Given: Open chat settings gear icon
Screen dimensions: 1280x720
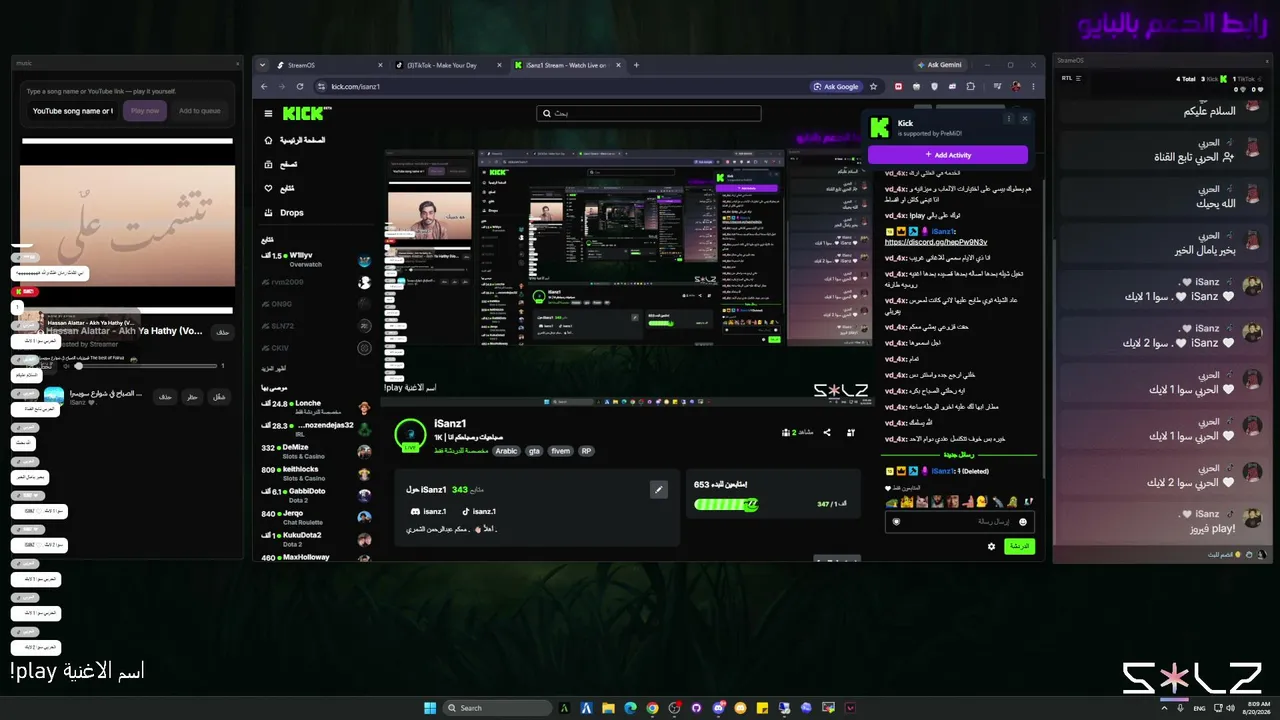Looking at the screenshot, I should tap(991, 546).
